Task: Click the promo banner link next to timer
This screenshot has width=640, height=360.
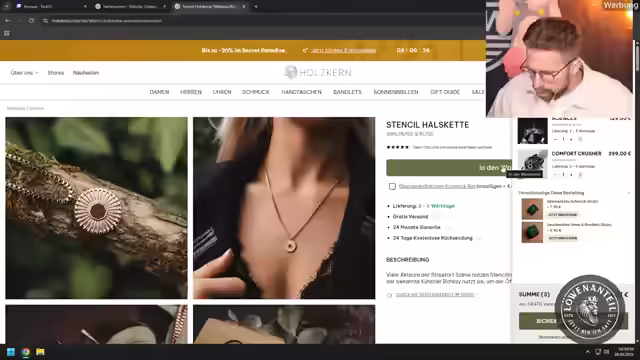Action: coord(343,50)
